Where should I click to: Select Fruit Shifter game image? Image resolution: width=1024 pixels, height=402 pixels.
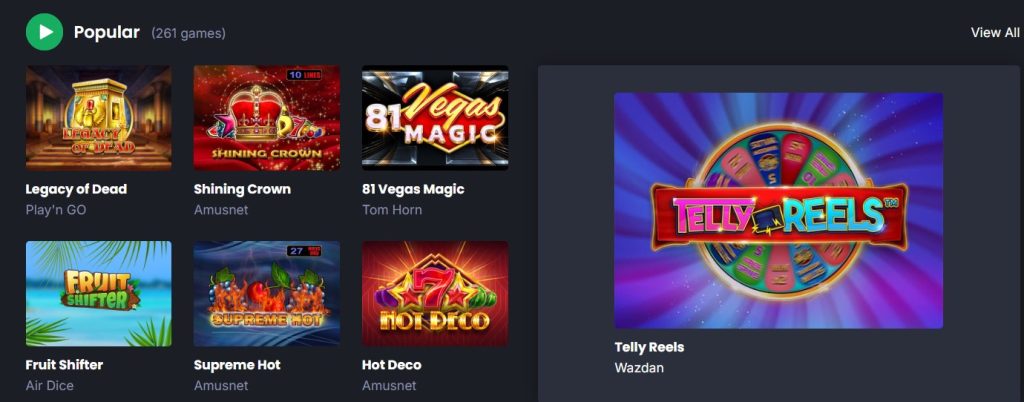coord(99,294)
